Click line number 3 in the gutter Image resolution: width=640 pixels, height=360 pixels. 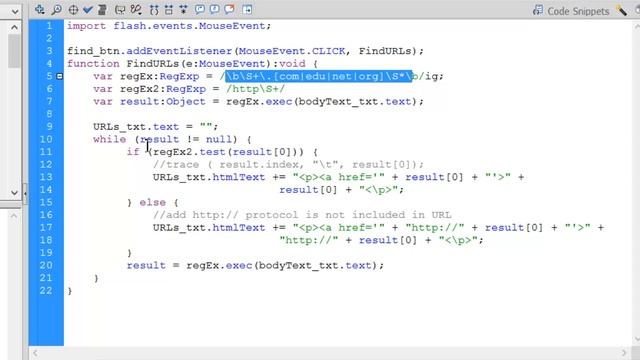pos(49,51)
